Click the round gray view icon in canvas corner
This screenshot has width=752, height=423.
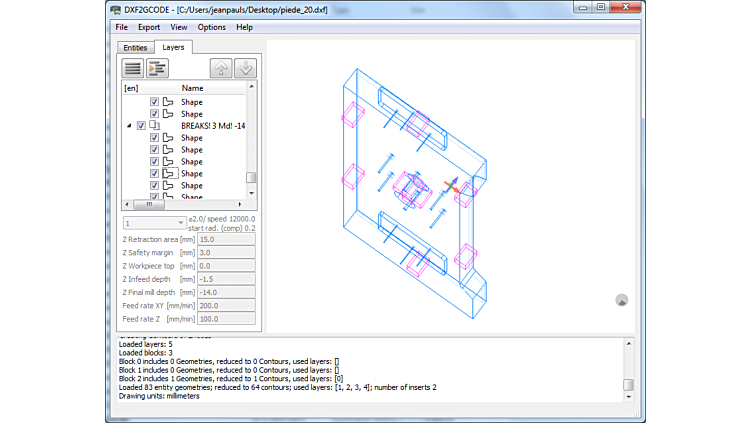tap(621, 300)
